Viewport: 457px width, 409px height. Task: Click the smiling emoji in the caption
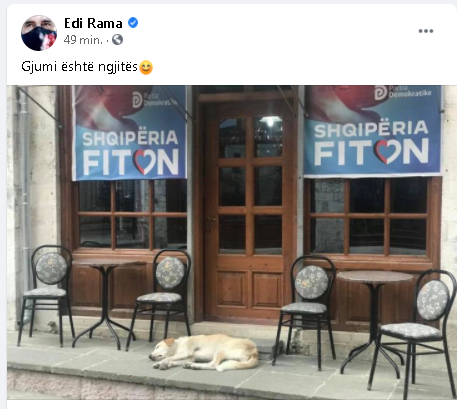(x=146, y=67)
